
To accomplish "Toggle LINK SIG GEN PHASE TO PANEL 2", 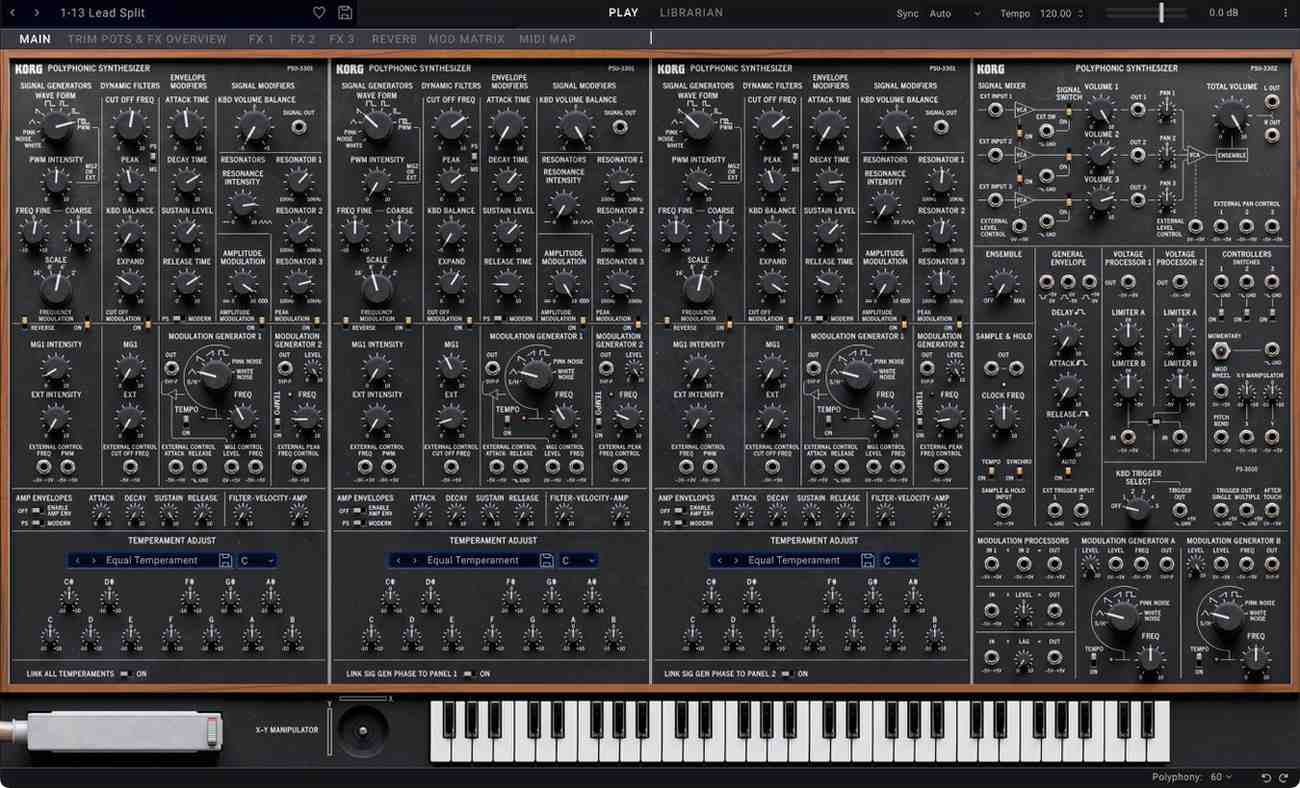I will [x=786, y=673].
